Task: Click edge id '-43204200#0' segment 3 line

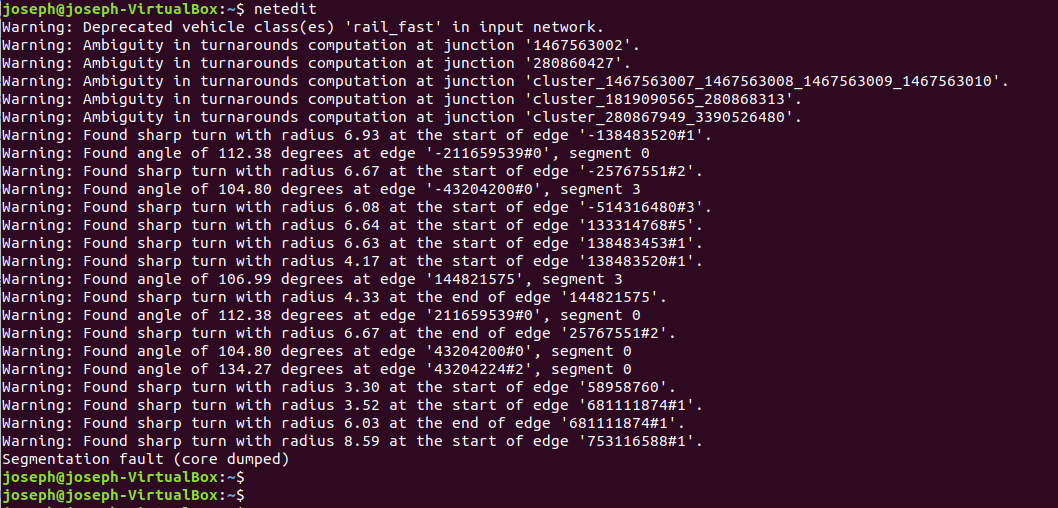Action: pos(321,189)
